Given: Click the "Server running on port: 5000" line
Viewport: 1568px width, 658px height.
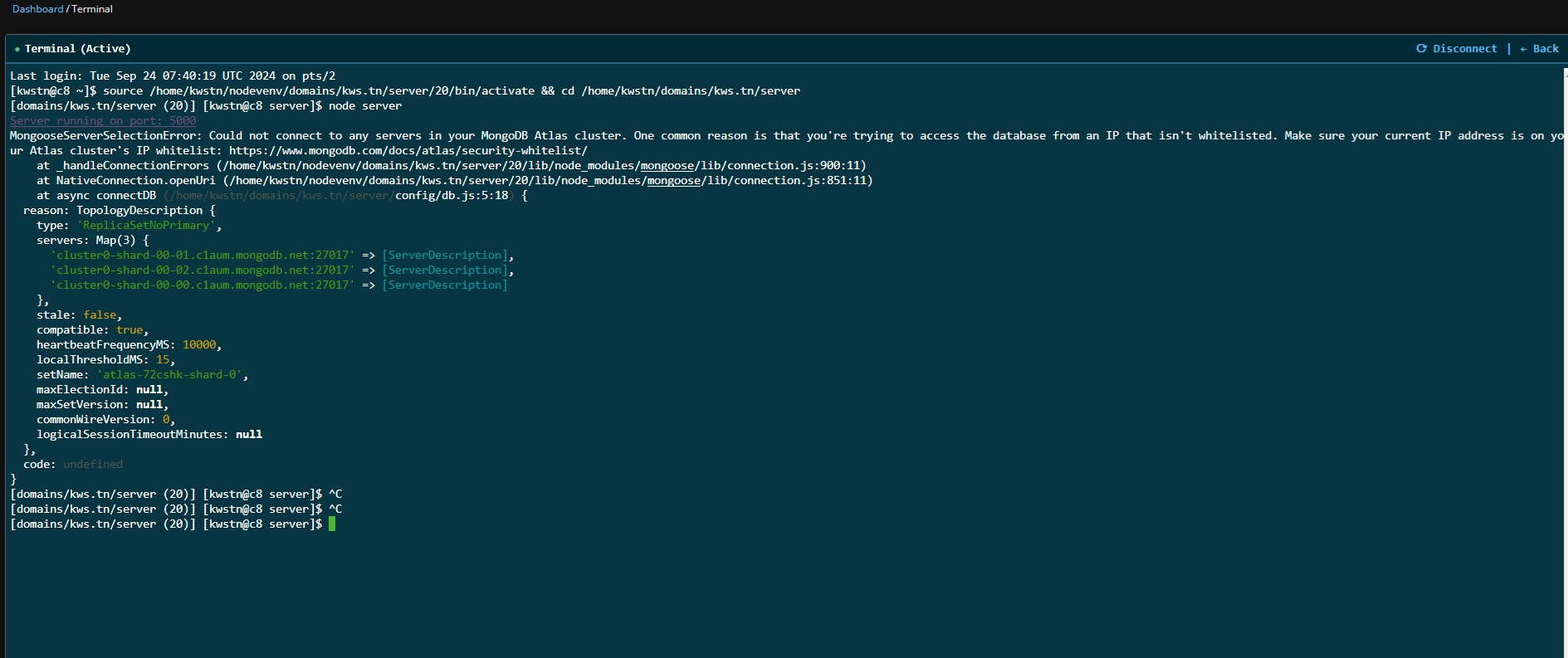Looking at the screenshot, I should 103,121.
